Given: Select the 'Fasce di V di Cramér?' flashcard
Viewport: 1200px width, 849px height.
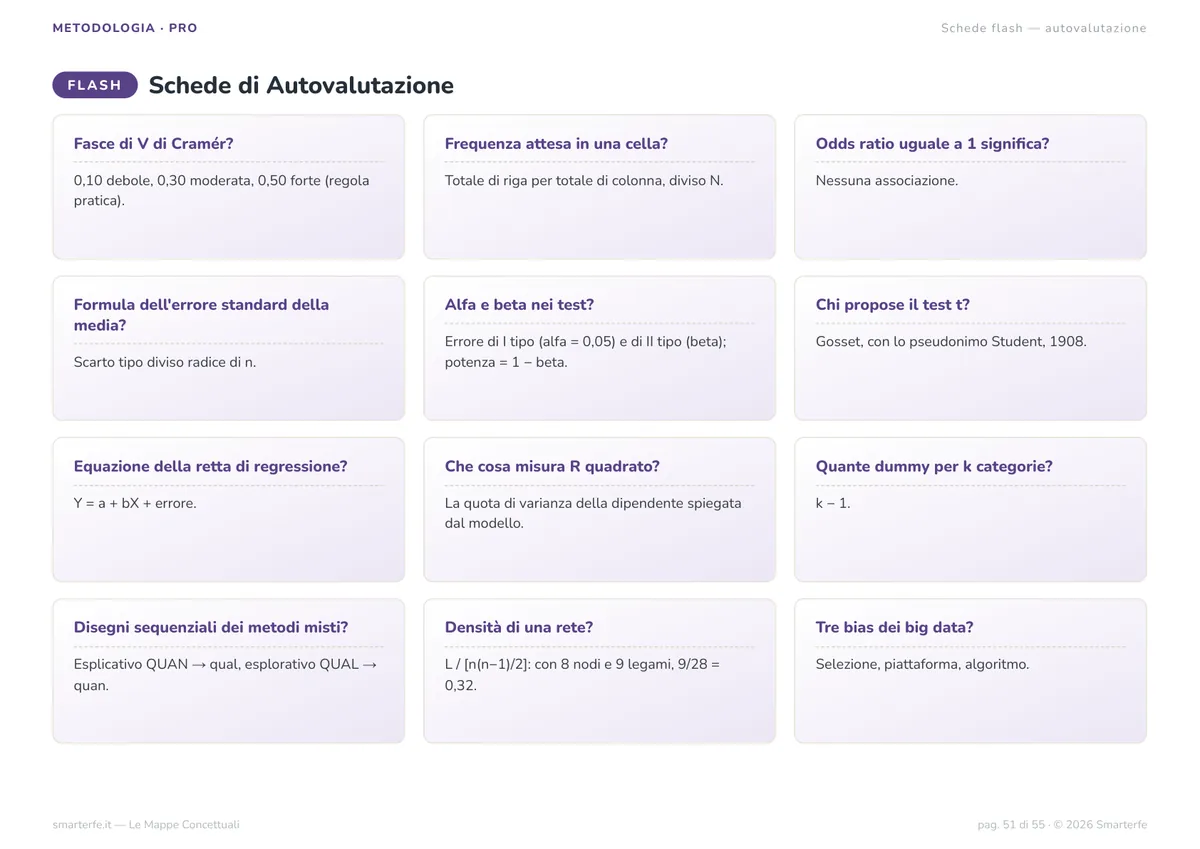Looking at the screenshot, I should click(228, 187).
